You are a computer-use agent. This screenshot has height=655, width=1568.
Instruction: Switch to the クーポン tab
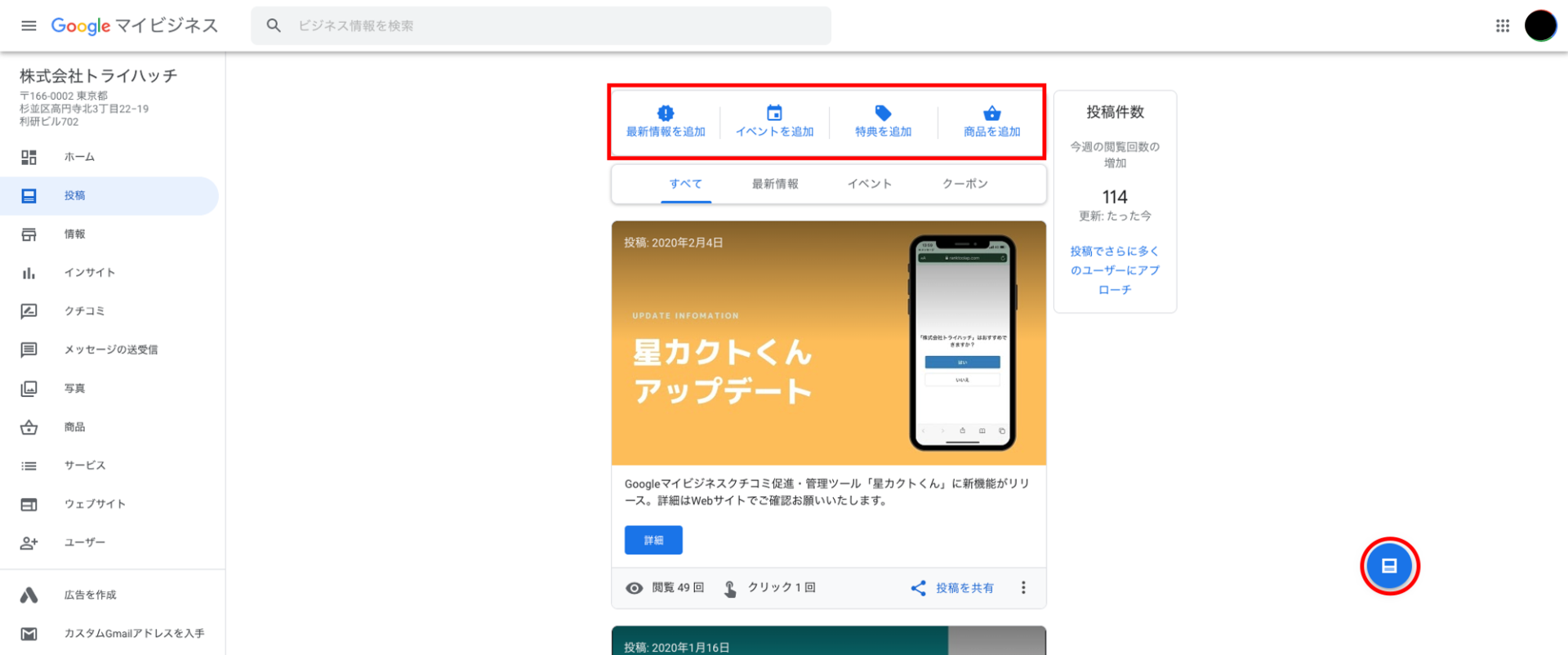pos(965,184)
